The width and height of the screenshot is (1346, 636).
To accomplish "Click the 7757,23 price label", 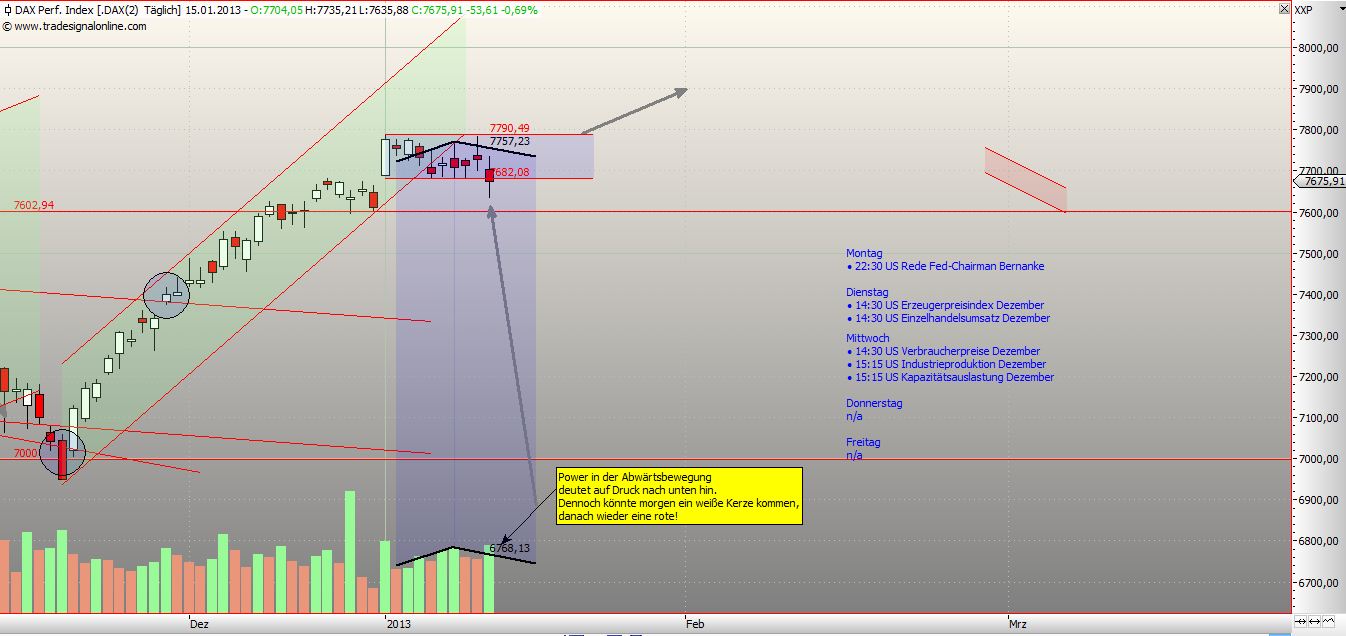I will click(510, 142).
